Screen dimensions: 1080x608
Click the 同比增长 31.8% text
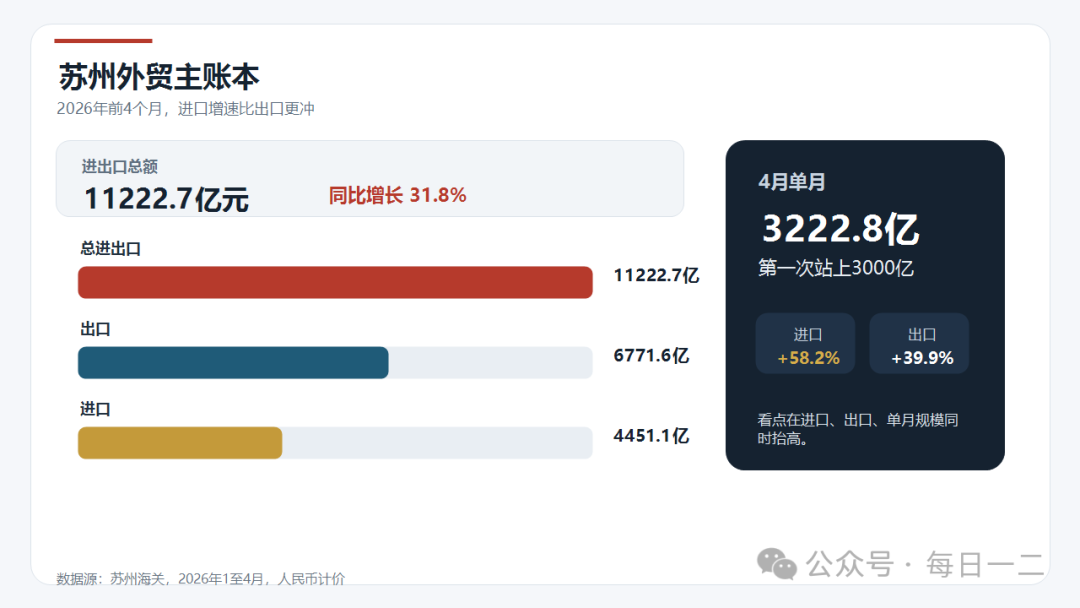[x=397, y=196]
